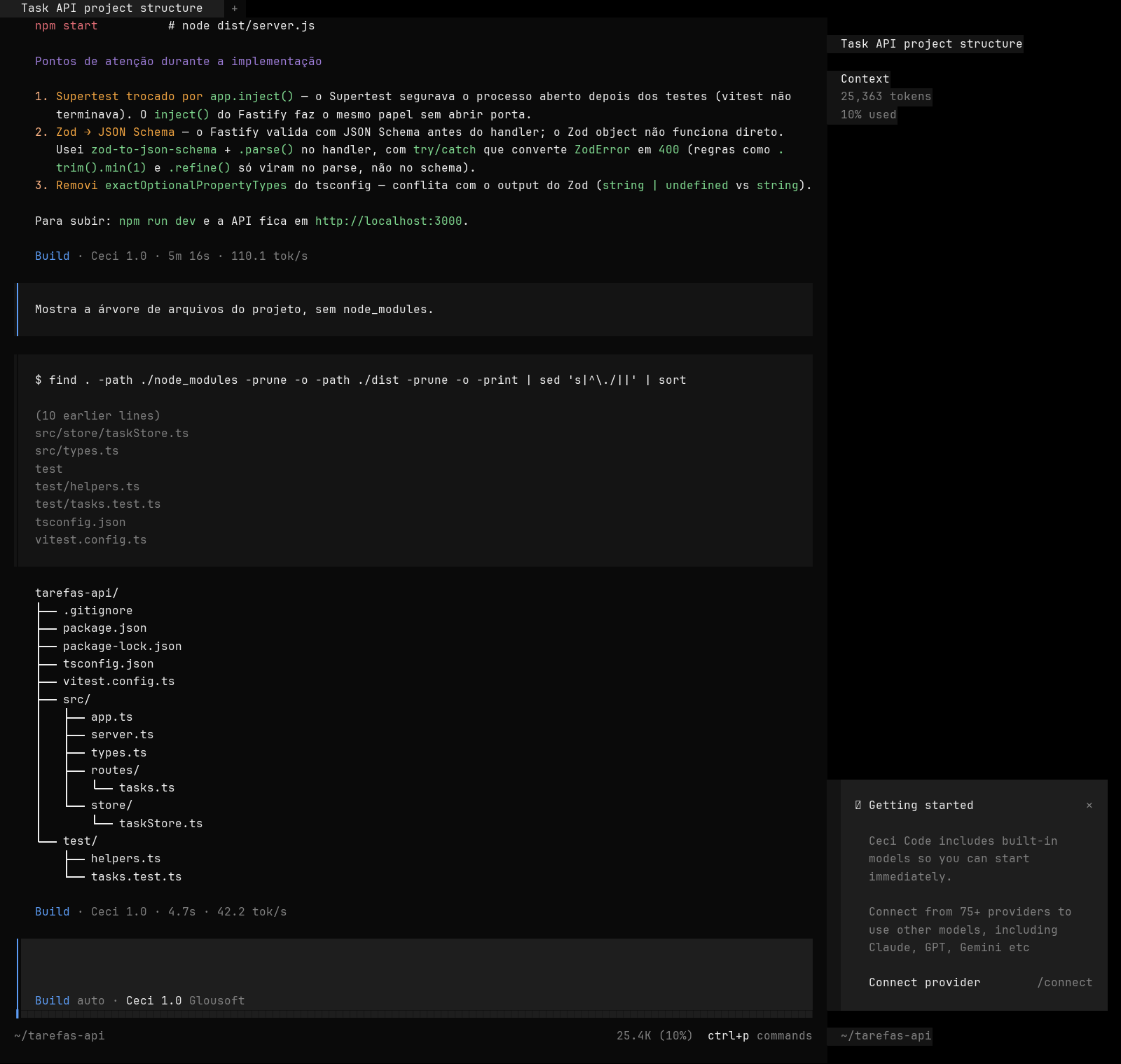Open the ctrl+p commands palette
1121x1064 pixels.
(759, 1036)
